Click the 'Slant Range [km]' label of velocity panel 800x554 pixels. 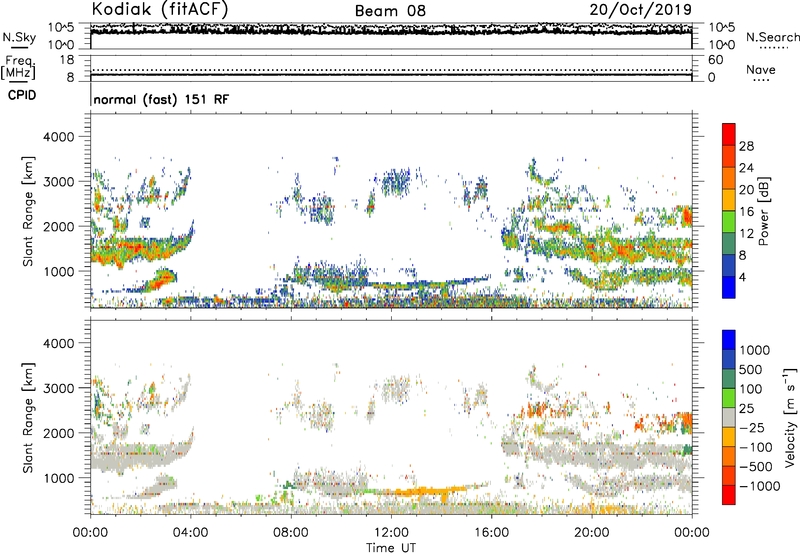click(28, 417)
